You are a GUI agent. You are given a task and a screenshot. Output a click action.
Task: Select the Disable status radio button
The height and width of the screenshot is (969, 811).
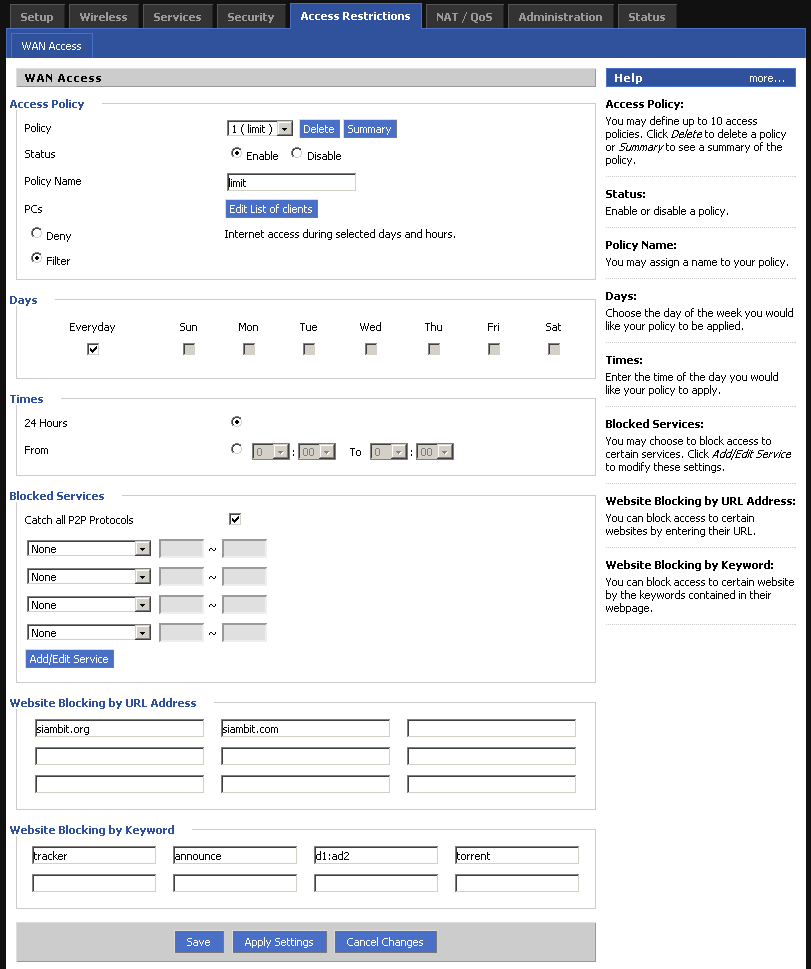pyautogui.click(x=297, y=153)
